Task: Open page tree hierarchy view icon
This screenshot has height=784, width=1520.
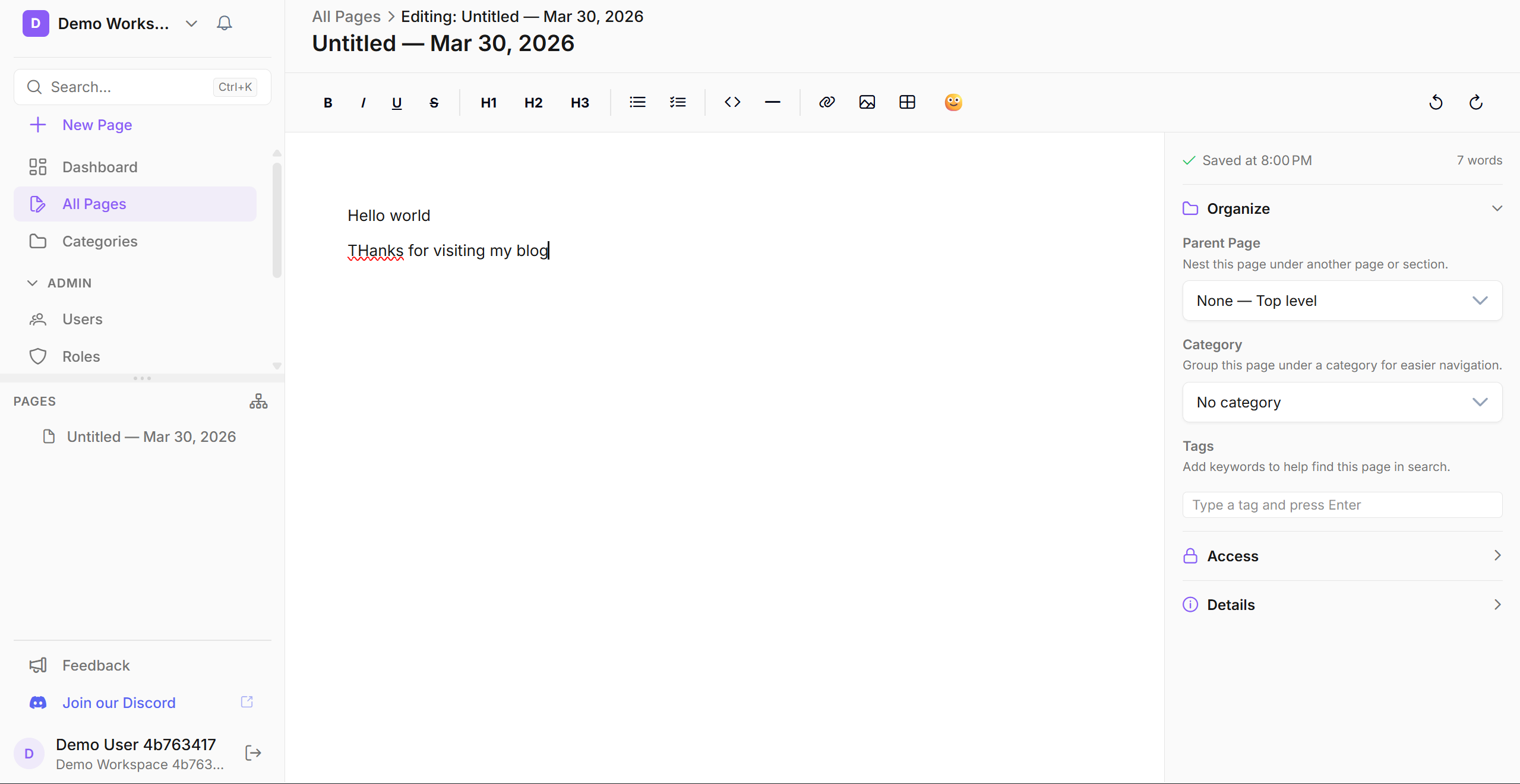Action: (258, 401)
